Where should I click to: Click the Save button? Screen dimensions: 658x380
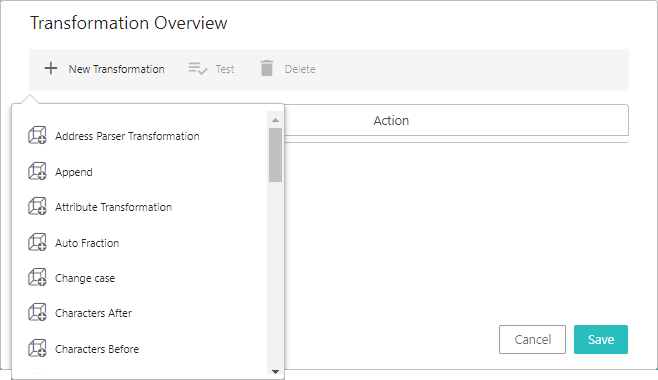[601, 339]
